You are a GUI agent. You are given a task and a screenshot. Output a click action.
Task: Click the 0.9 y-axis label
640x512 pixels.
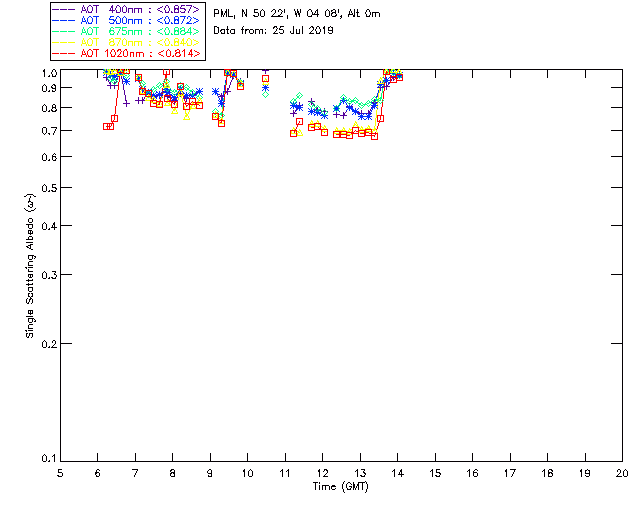pos(49,88)
